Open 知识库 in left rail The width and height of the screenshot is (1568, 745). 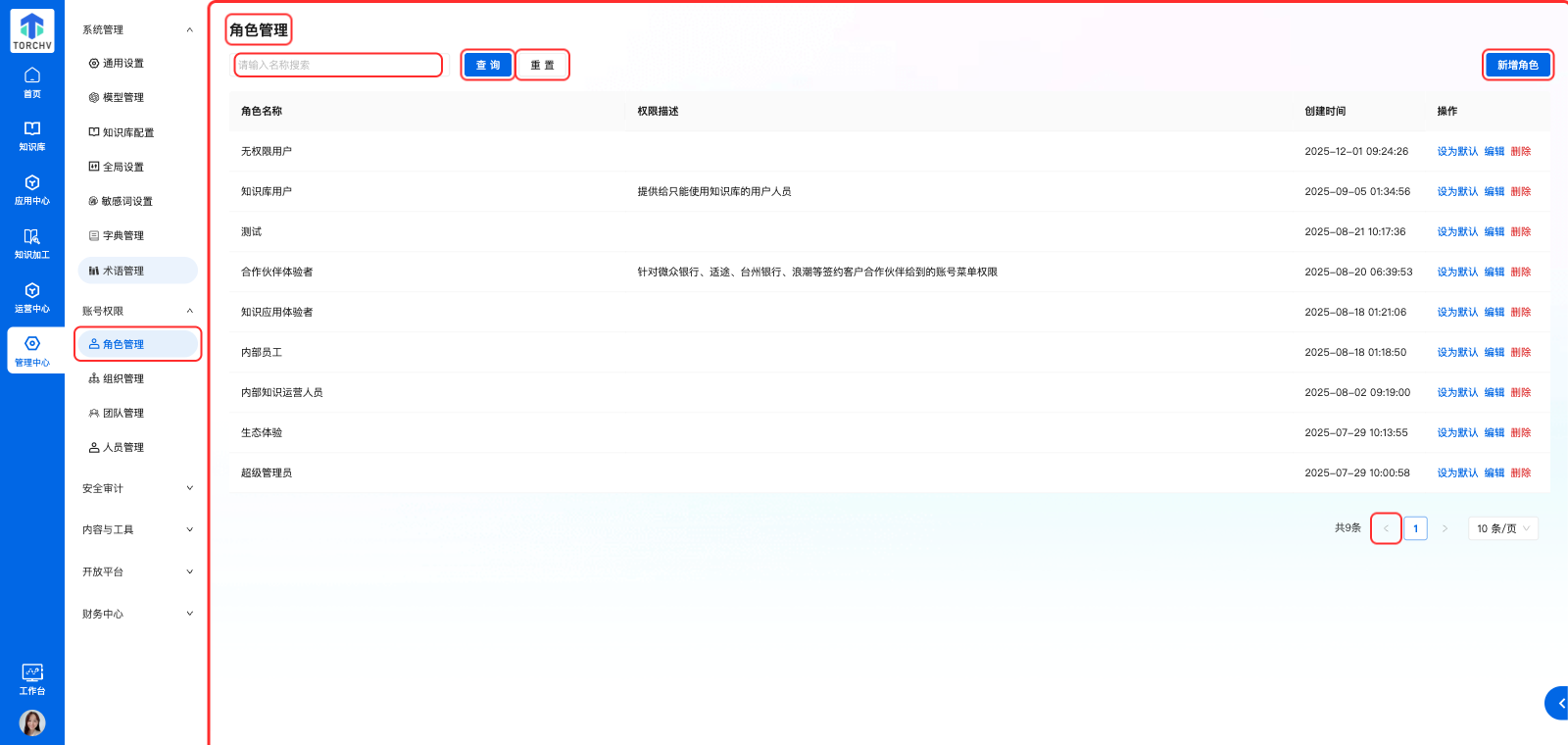point(32,136)
